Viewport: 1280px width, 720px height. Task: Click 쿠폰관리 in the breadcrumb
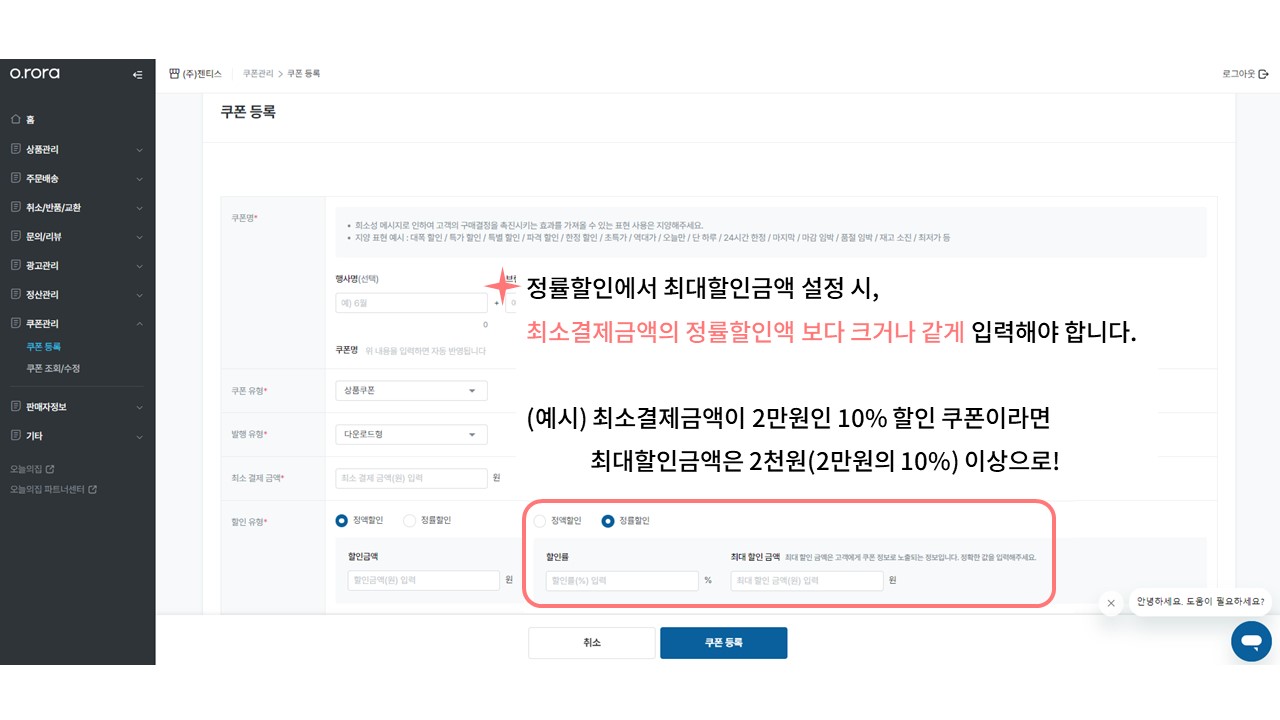(x=258, y=74)
